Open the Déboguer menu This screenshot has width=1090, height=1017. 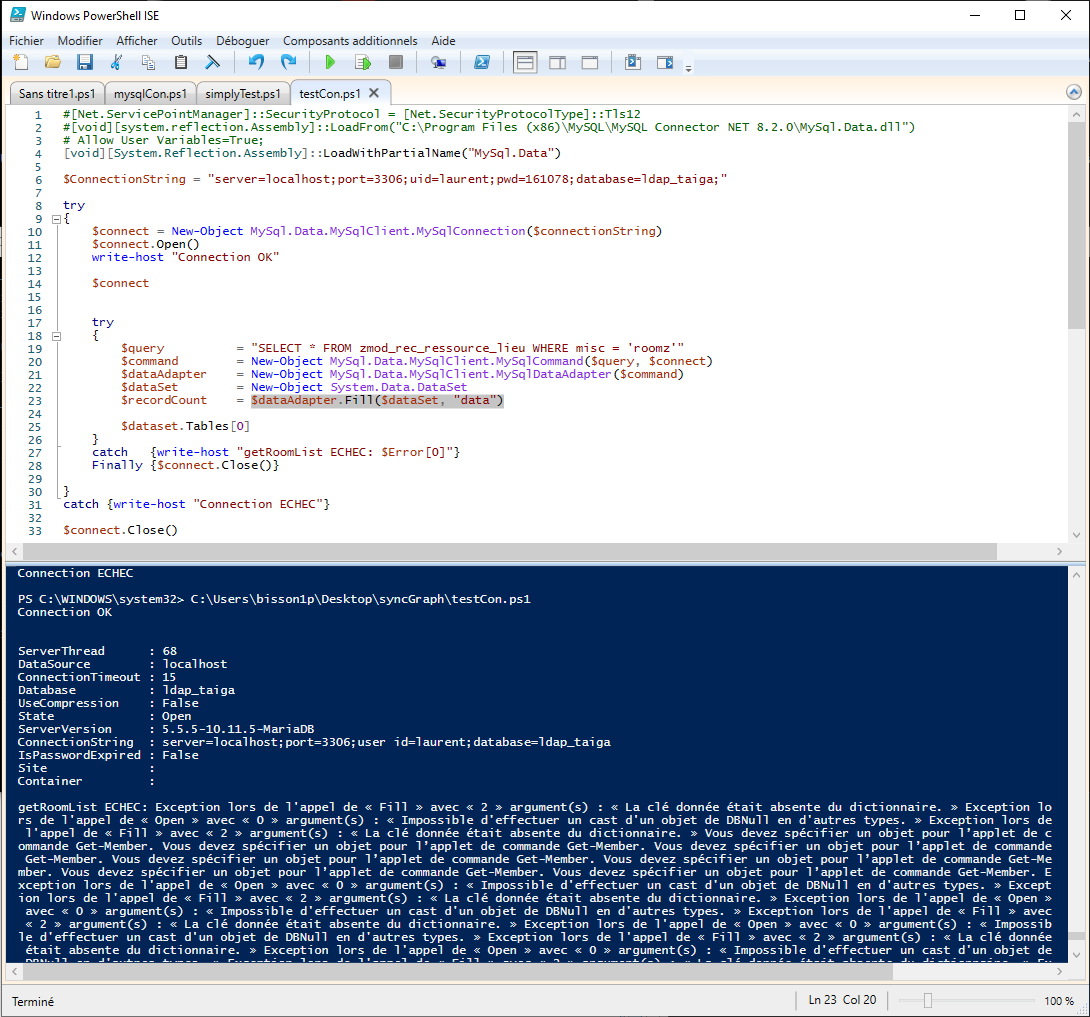(x=243, y=41)
